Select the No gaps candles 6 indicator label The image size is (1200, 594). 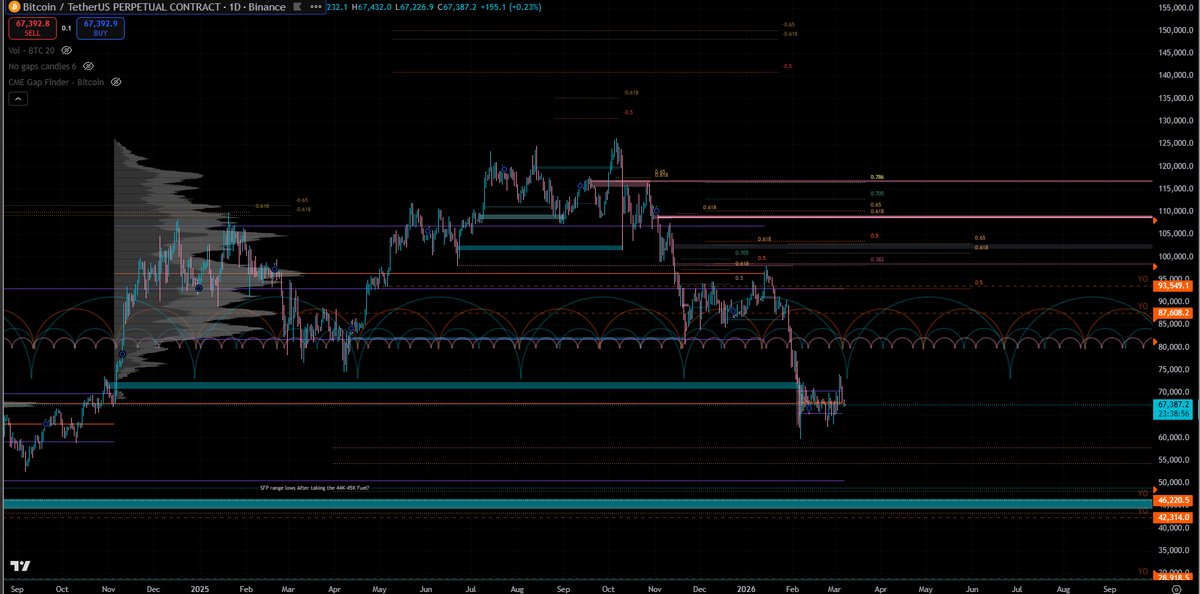pyautogui.click(x=42, y=65)
